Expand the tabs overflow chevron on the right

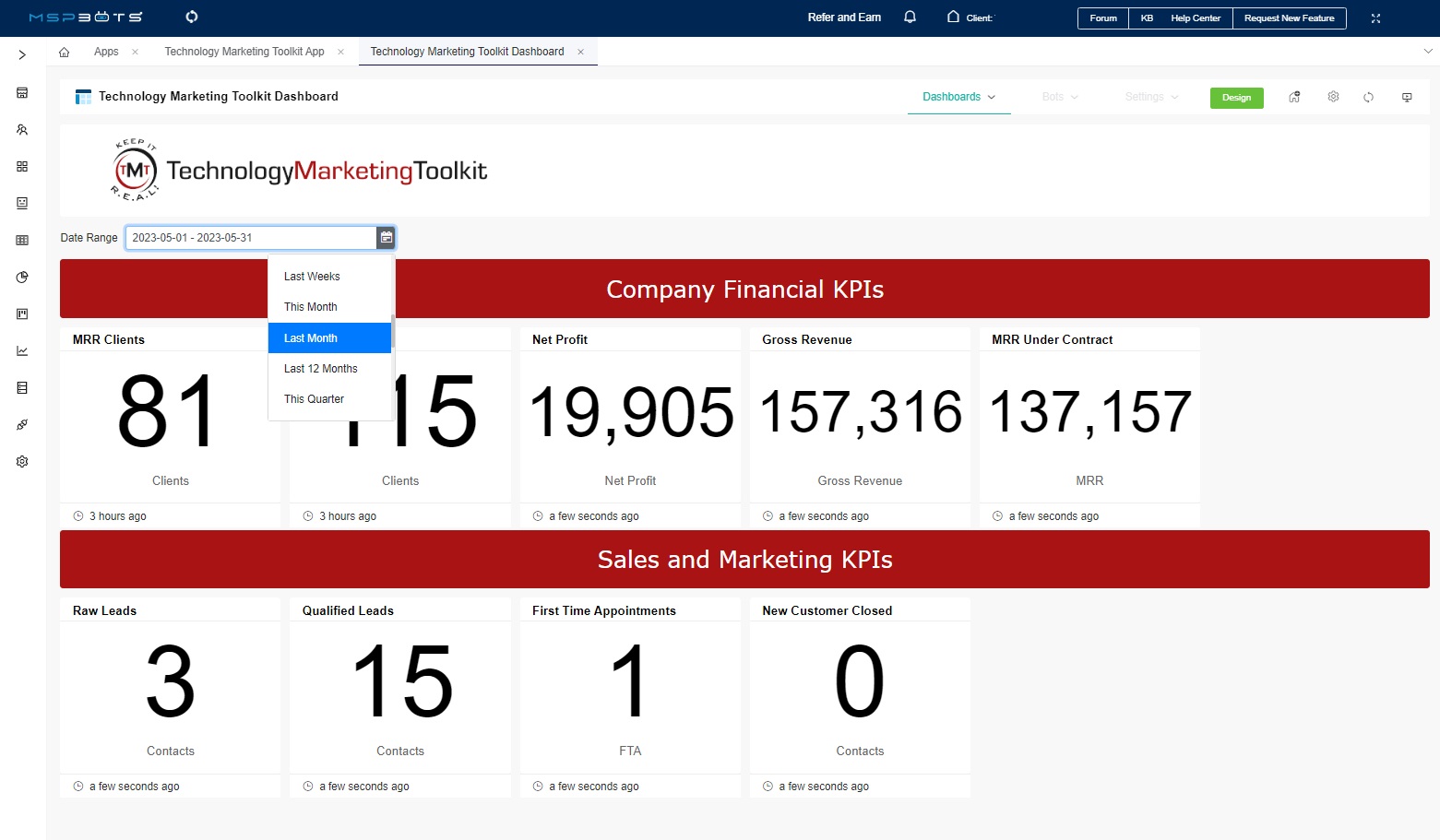(x=1428, y=52)
